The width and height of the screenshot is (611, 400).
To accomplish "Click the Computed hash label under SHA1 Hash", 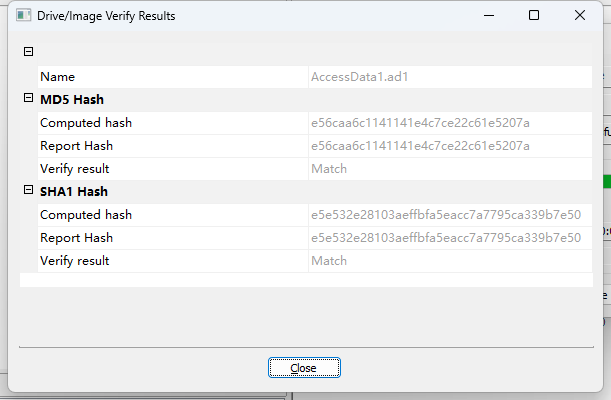I will click(86, 215).
